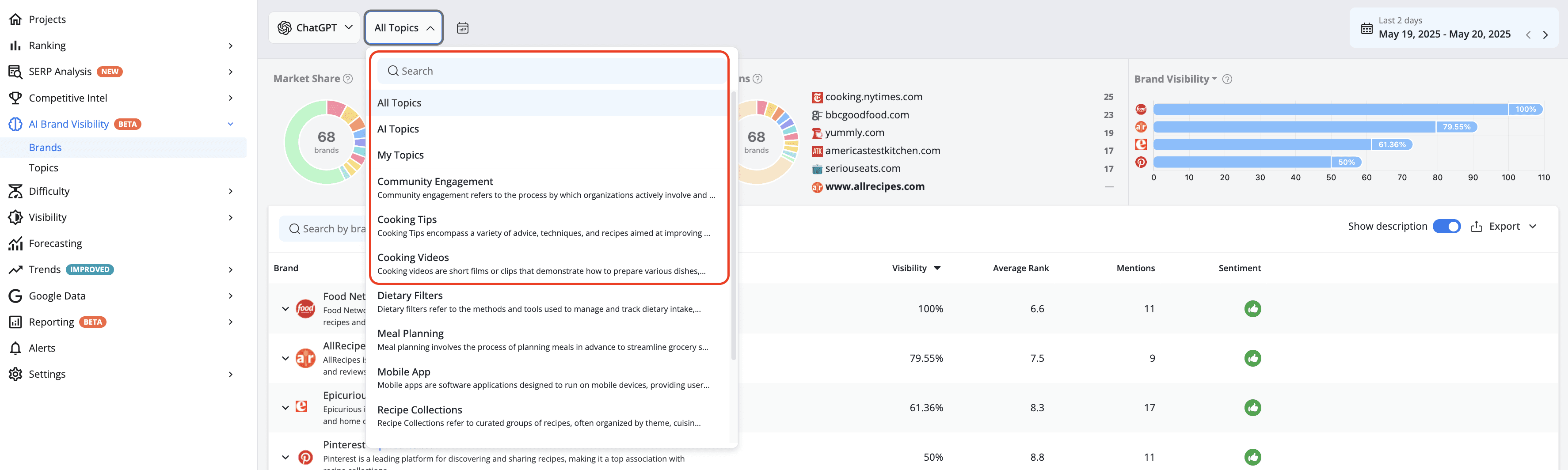Screen dimensions: 1568x470
Task: Expand the Pinterest brand row
Action: 285,457
